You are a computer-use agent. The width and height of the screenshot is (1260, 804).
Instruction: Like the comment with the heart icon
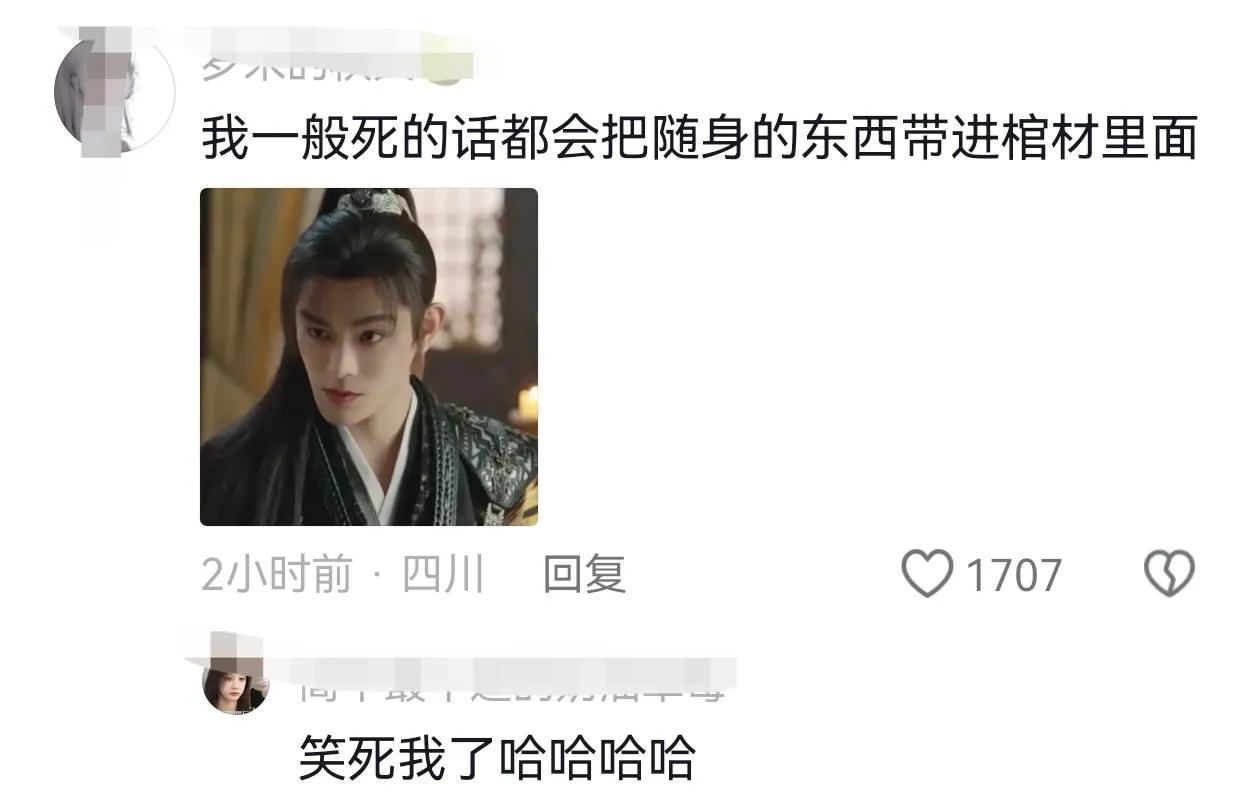[927, 575]
